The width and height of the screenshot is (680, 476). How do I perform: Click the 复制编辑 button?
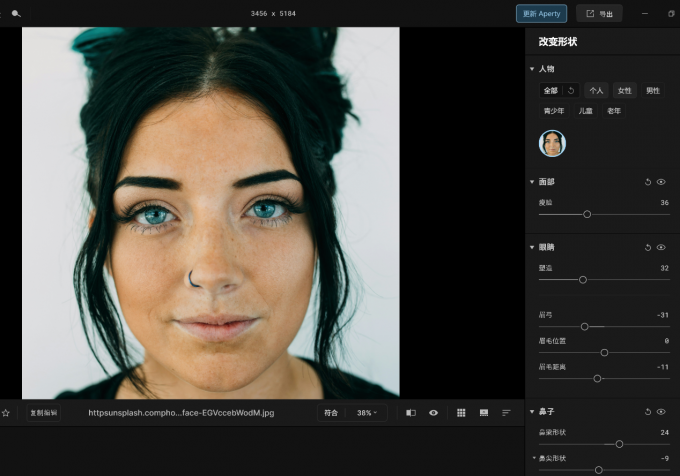click(x=43, y=413)
